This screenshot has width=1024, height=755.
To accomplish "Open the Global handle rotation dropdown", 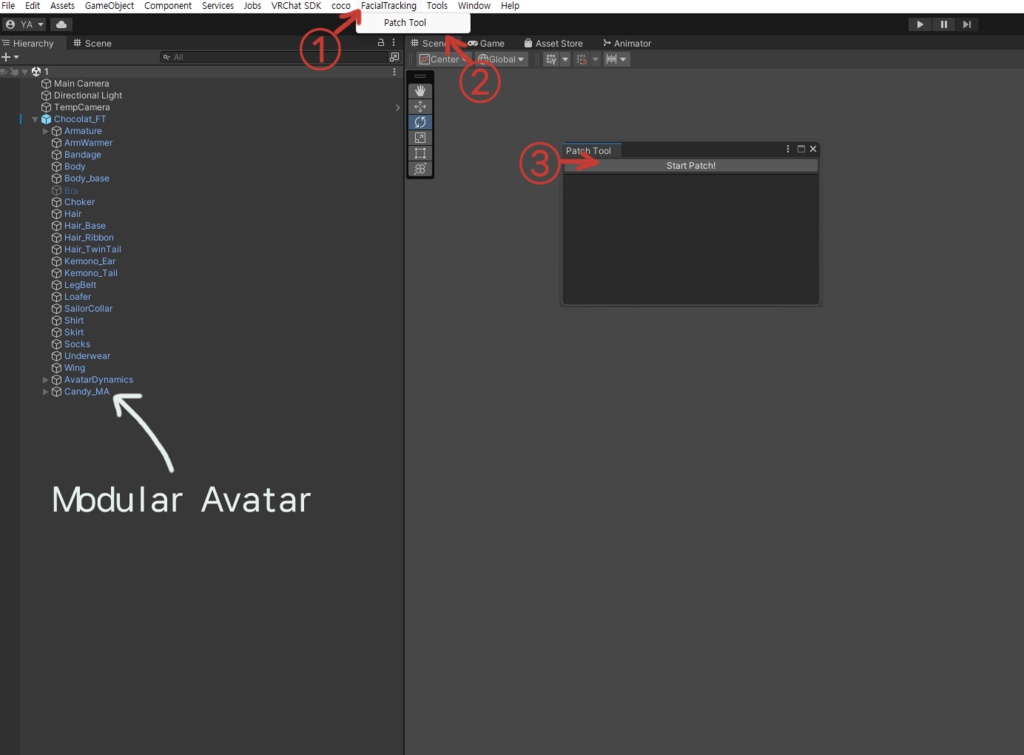I will tap(501, 59).
